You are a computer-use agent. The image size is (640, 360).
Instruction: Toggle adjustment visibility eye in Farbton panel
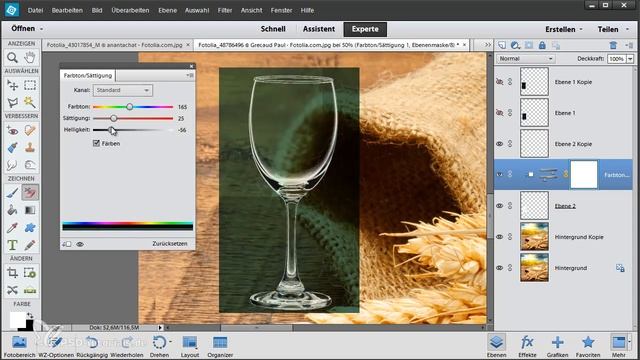[x=80, y=244]
